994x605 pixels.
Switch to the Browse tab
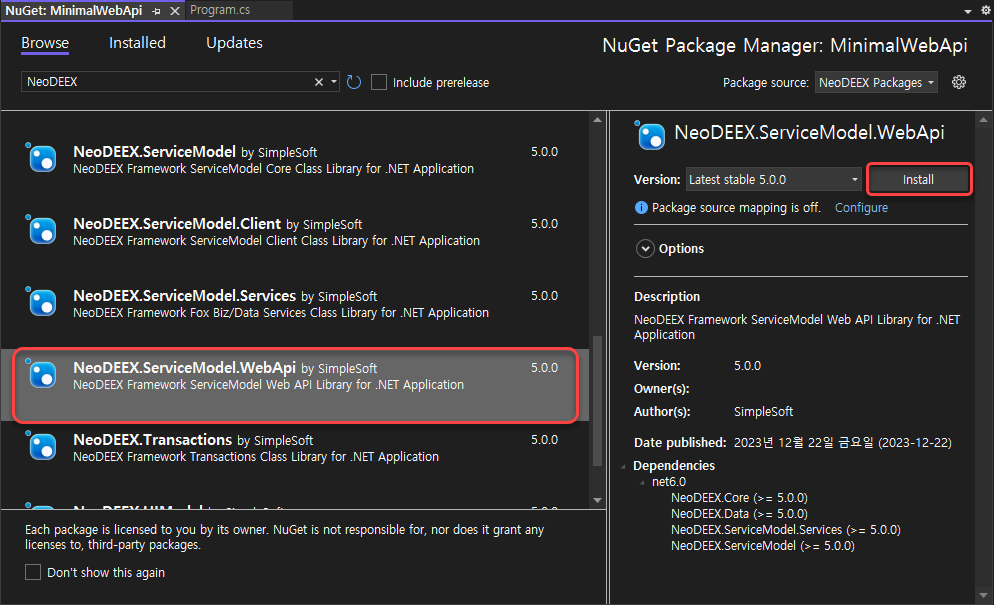tap(45, 43)
